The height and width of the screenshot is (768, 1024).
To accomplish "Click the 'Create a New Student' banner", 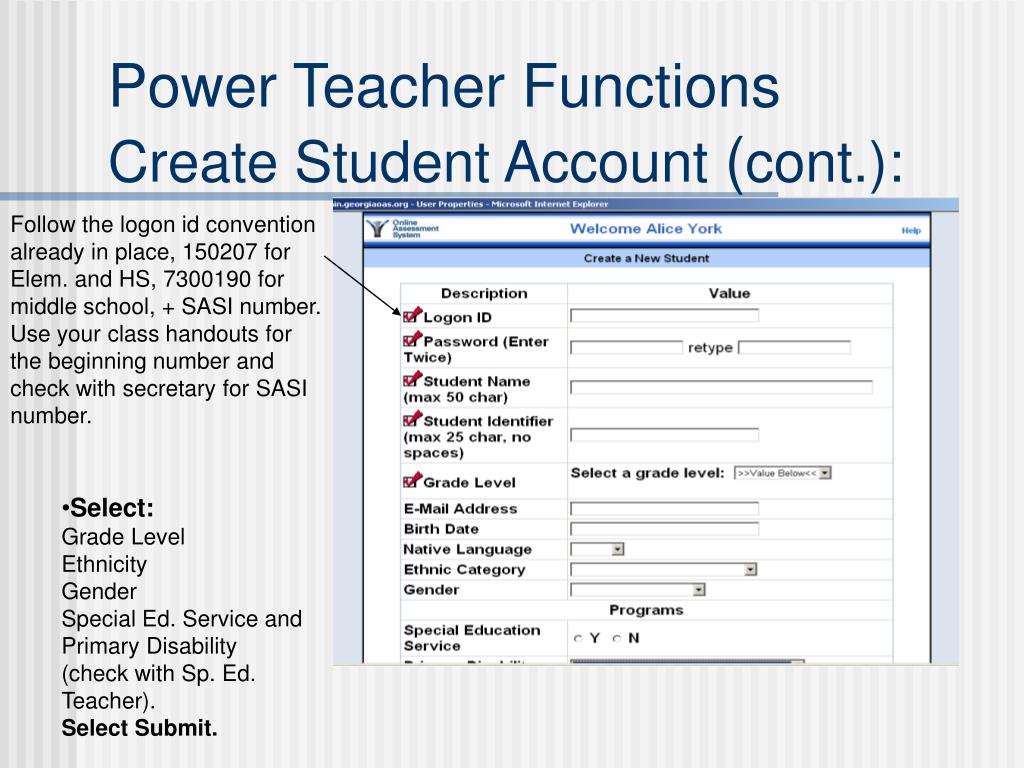I will (x=647, y=258).
